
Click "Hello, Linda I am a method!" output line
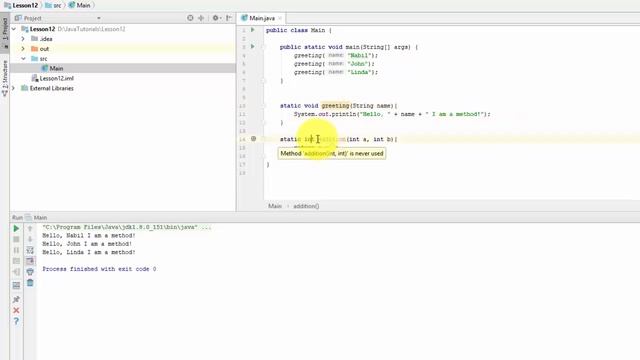pos(89,252)
